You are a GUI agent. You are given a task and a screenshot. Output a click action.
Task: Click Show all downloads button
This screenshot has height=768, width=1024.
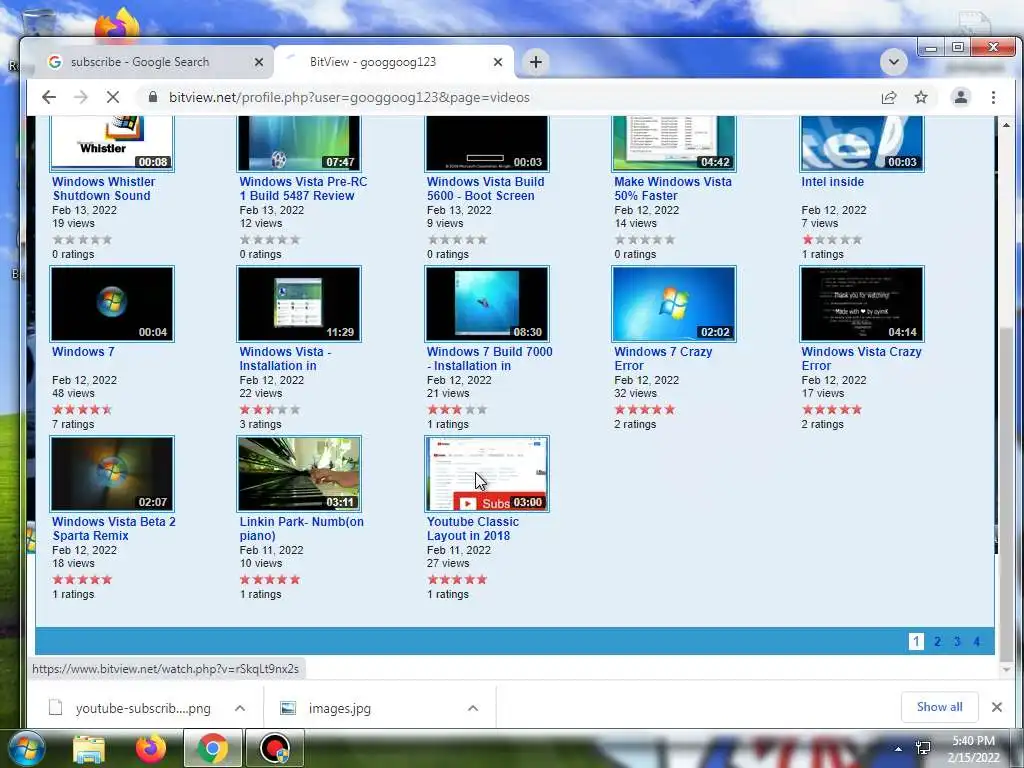point(939,707)
